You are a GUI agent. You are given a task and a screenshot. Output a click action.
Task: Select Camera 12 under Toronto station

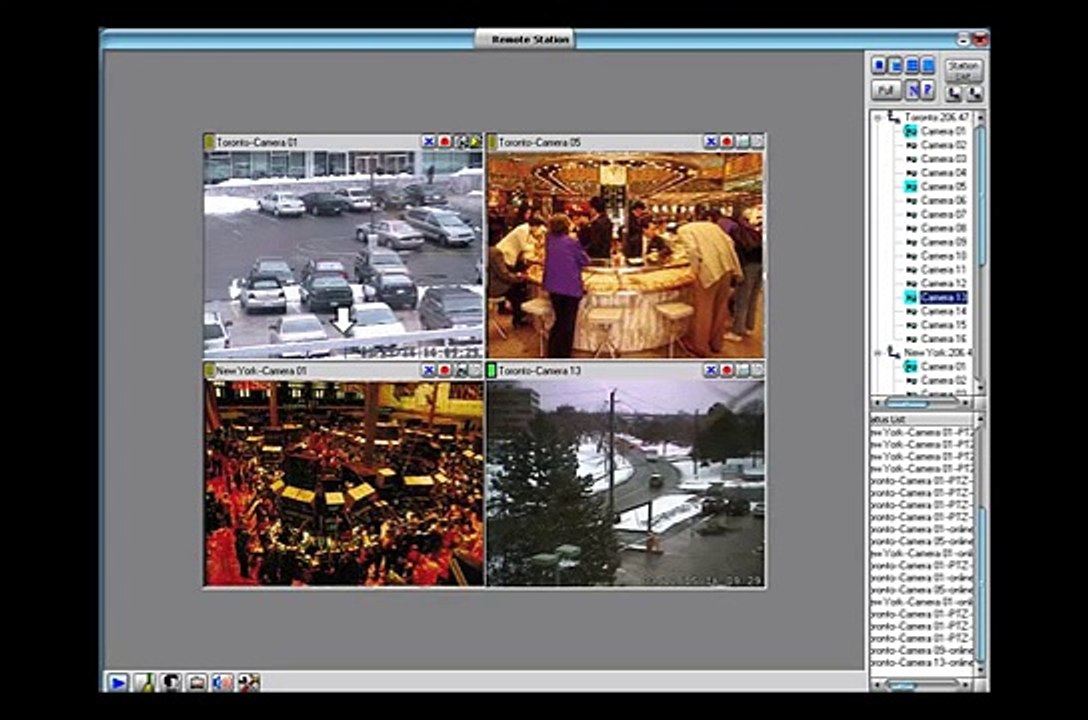coord(943,284)
